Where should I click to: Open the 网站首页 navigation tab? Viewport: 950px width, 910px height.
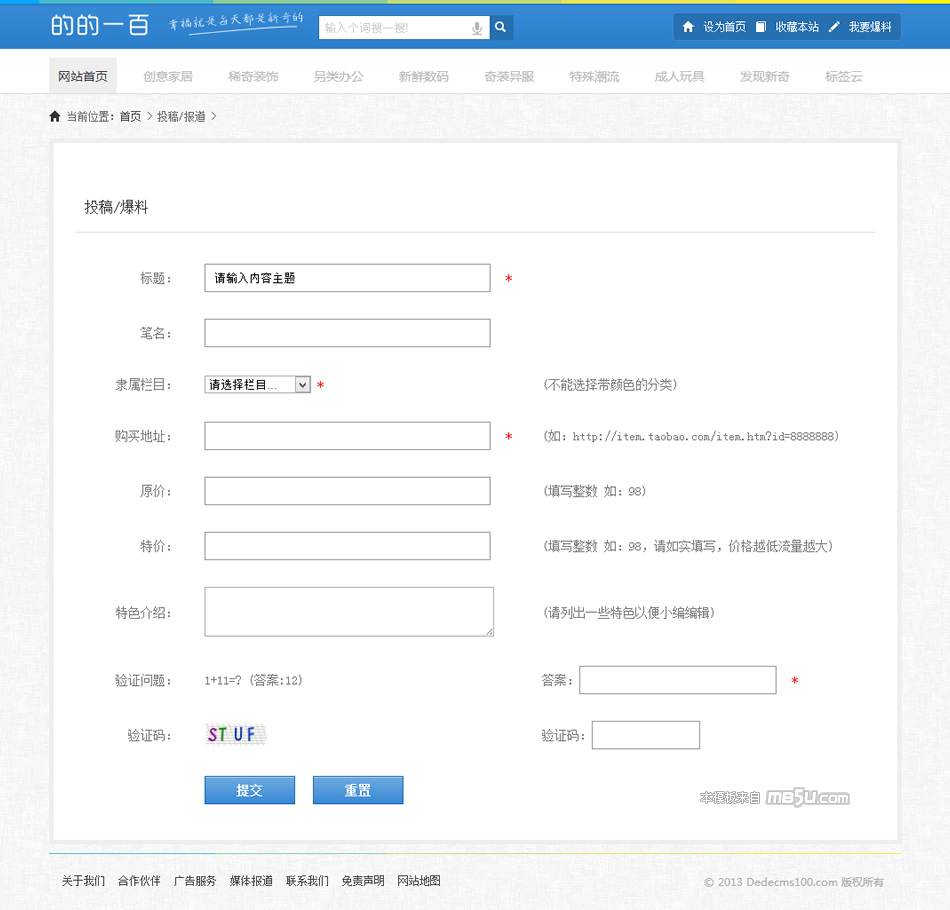click(x=83, y=76)
